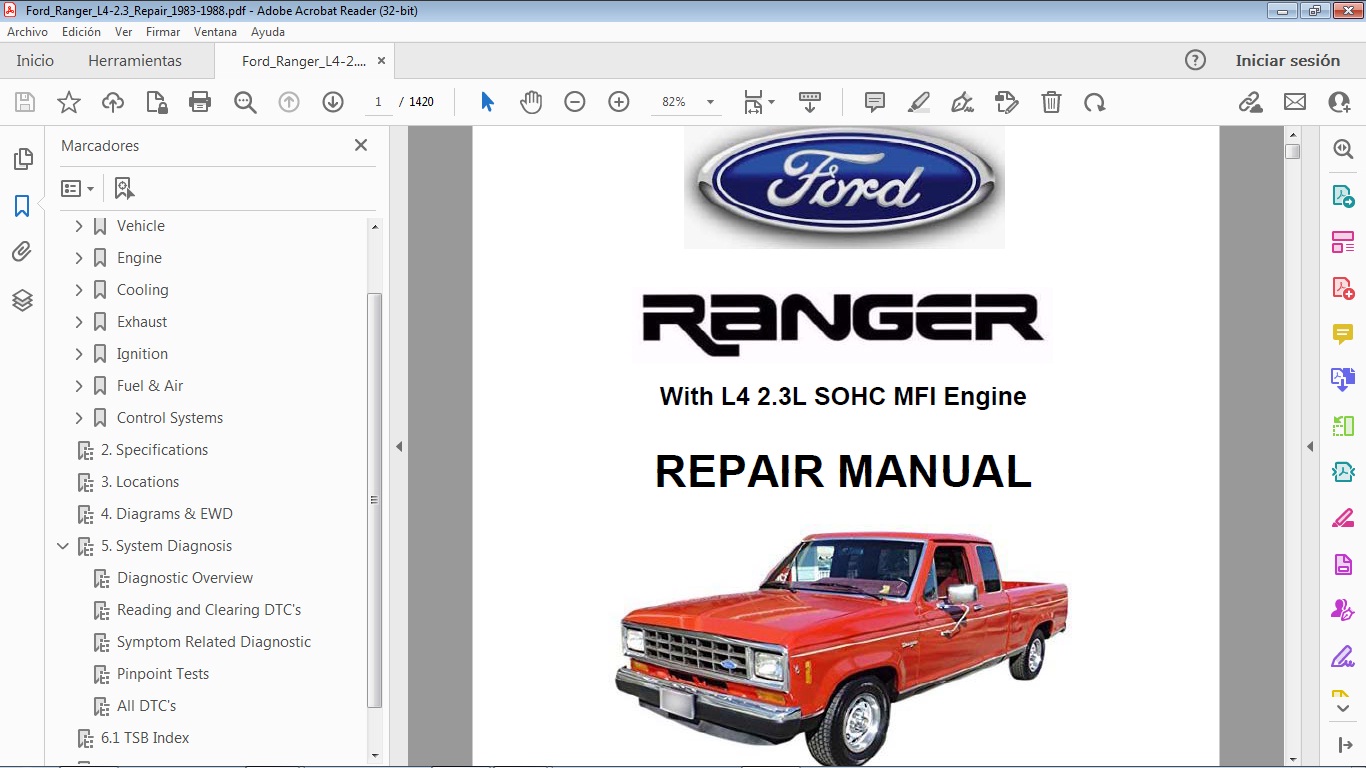Open the Layers panel in the left sidebar

22,300
